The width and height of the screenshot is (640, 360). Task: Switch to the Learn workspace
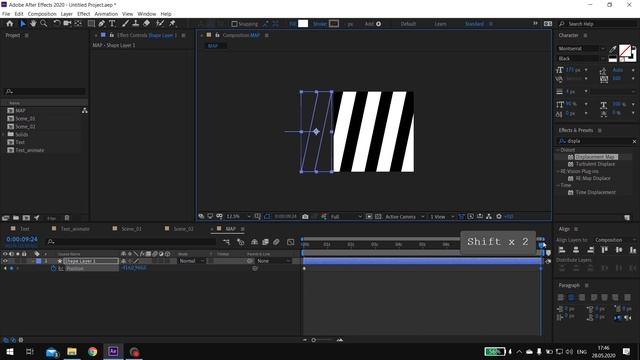(440, 24)
